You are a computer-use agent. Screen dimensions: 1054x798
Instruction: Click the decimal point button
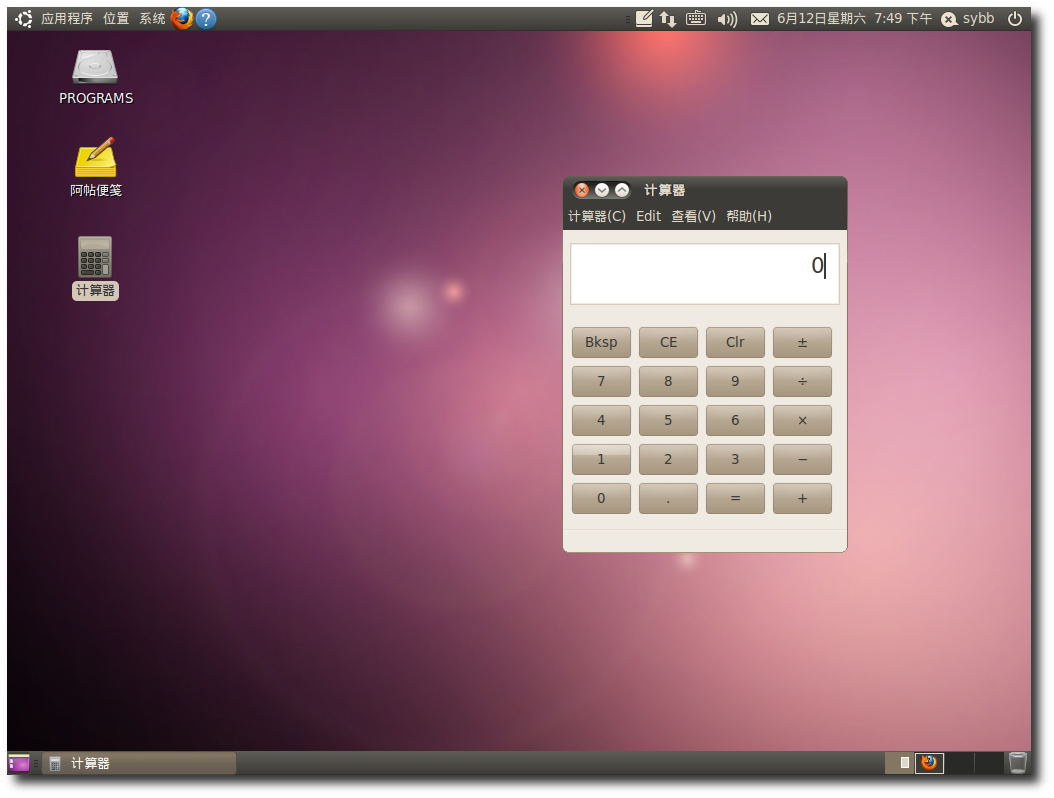pyautogui.click(x=668, y=498)
